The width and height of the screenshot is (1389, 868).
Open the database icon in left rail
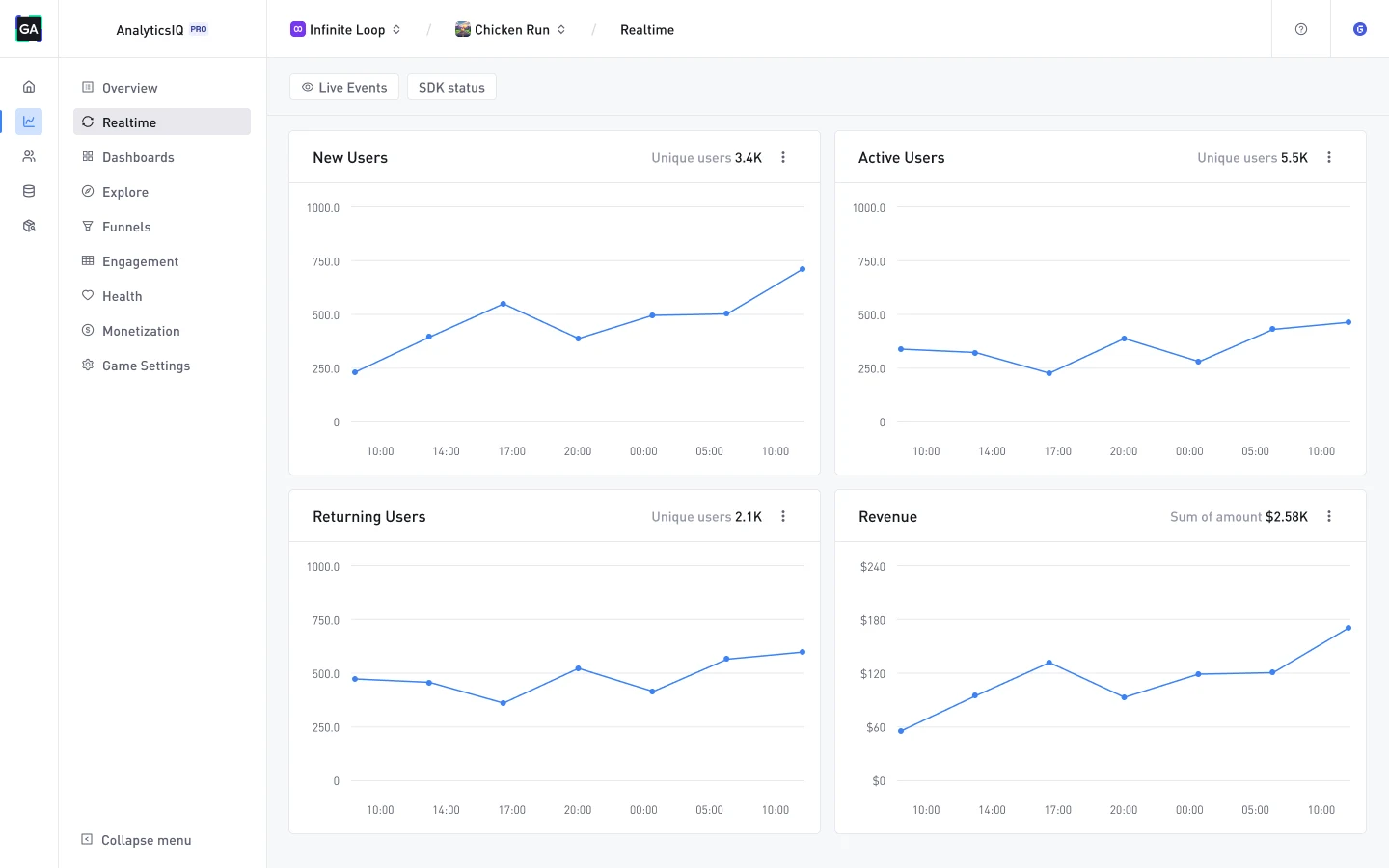pyautogui.click(x=29, y=191)
